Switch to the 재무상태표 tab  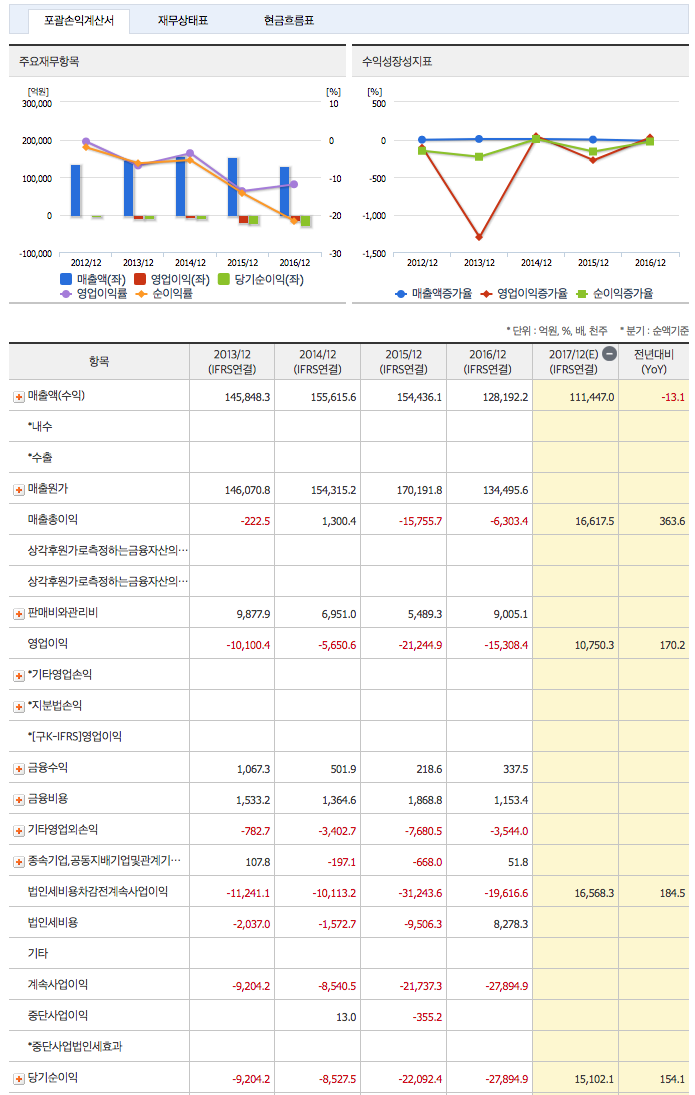183,21
